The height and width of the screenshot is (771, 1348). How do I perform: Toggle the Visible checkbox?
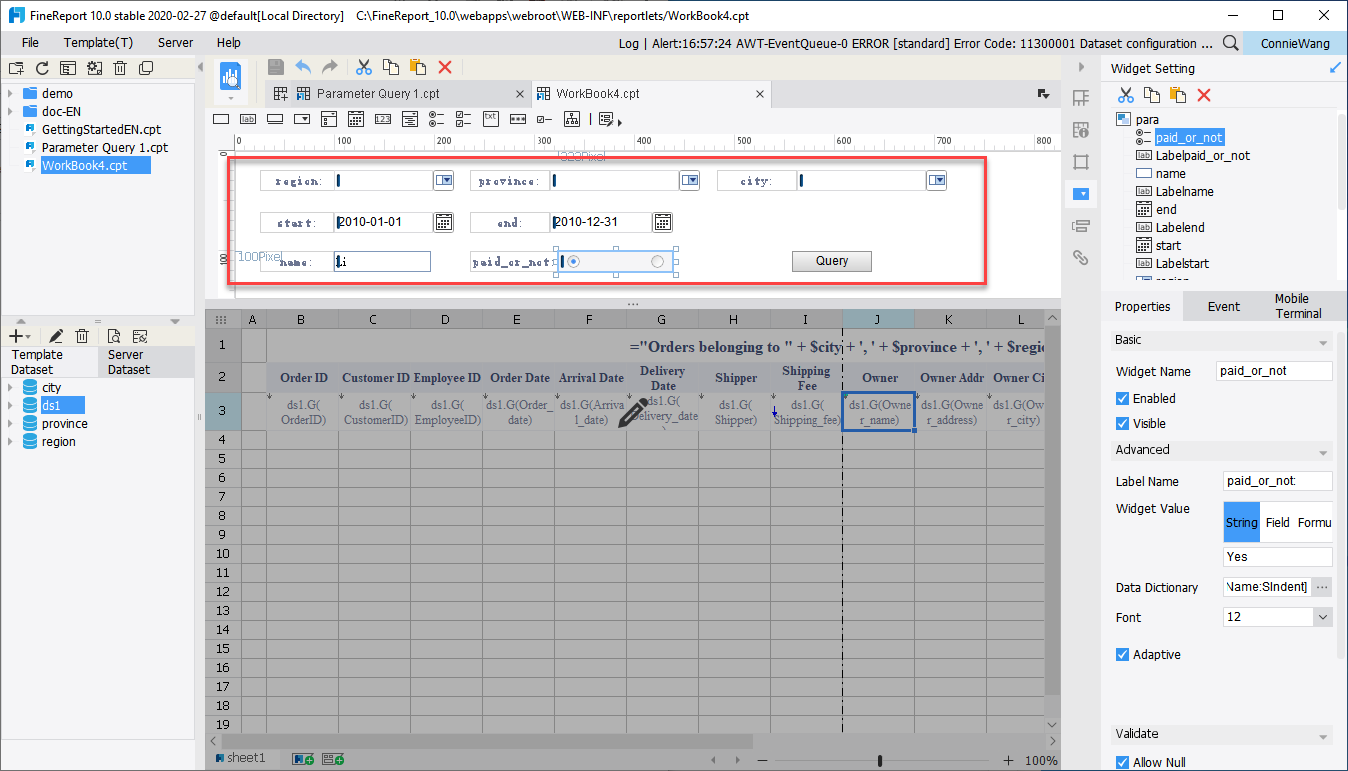(x=1123, y=423)
